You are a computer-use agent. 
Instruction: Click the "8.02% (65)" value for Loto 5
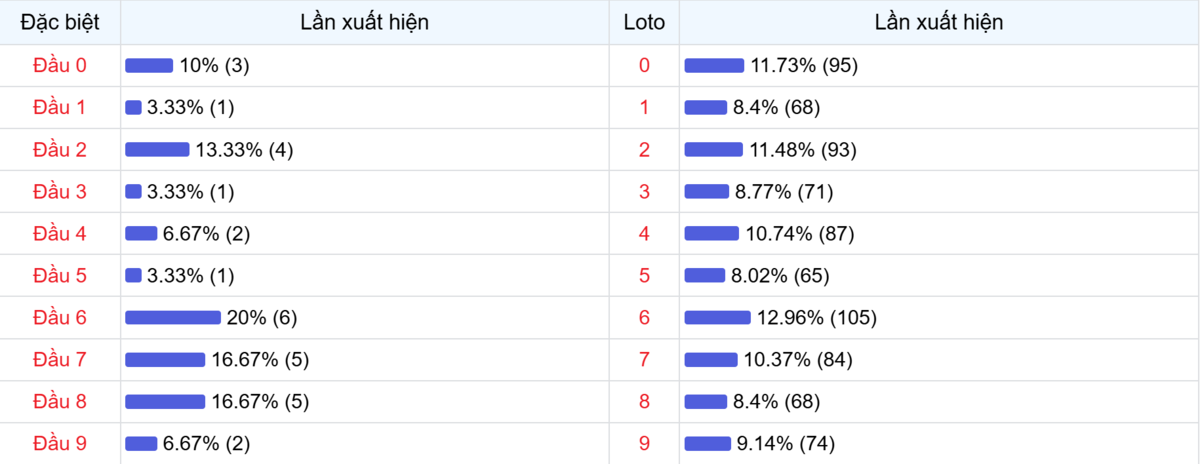(x=780, y=275)
